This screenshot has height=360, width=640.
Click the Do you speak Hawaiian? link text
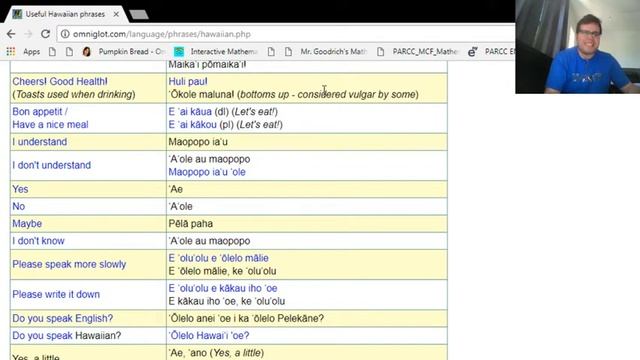[67, 335]
